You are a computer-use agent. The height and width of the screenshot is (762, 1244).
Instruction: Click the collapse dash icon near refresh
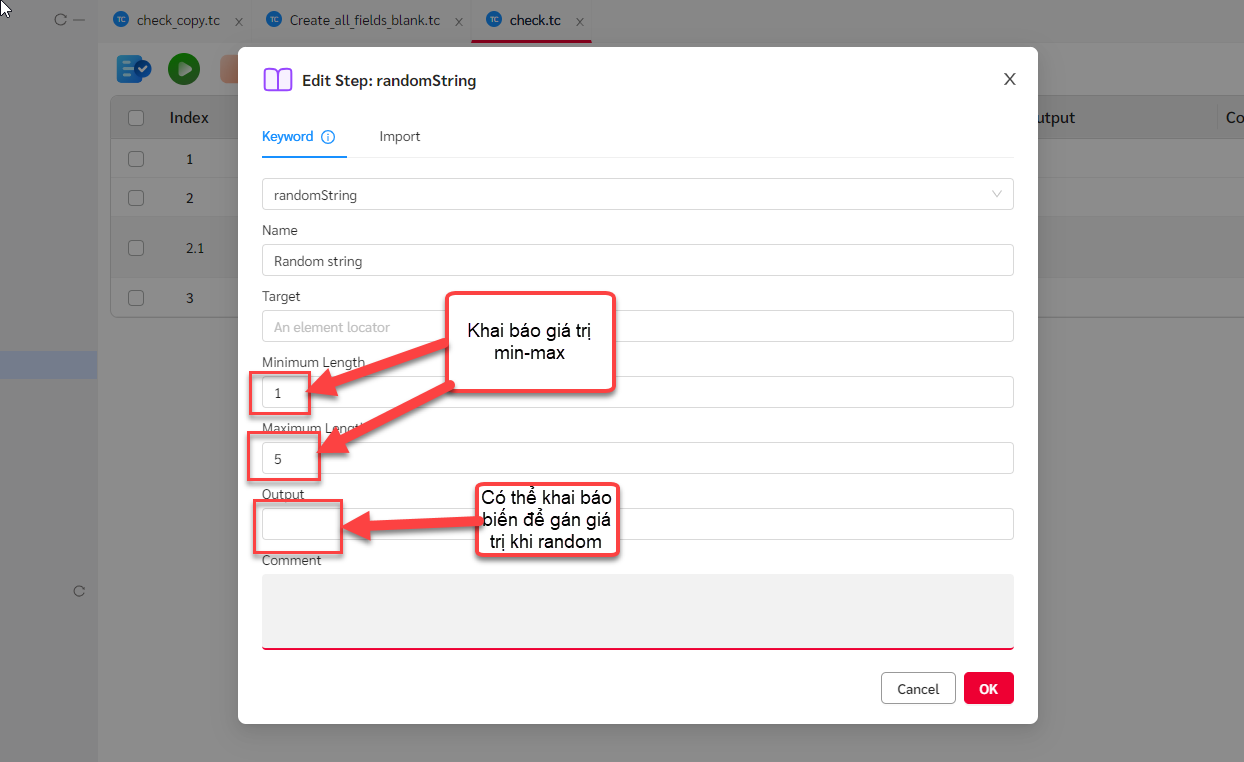84,20
